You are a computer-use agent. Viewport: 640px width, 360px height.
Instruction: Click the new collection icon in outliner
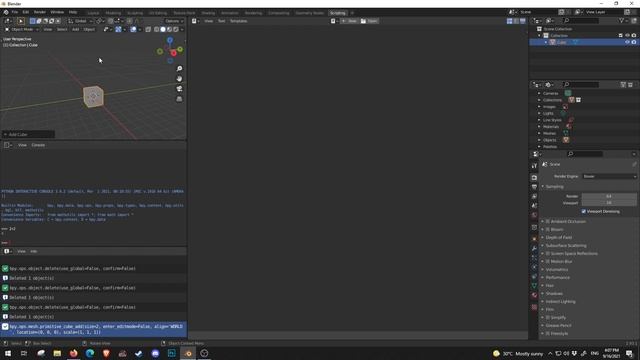point(634,20)
